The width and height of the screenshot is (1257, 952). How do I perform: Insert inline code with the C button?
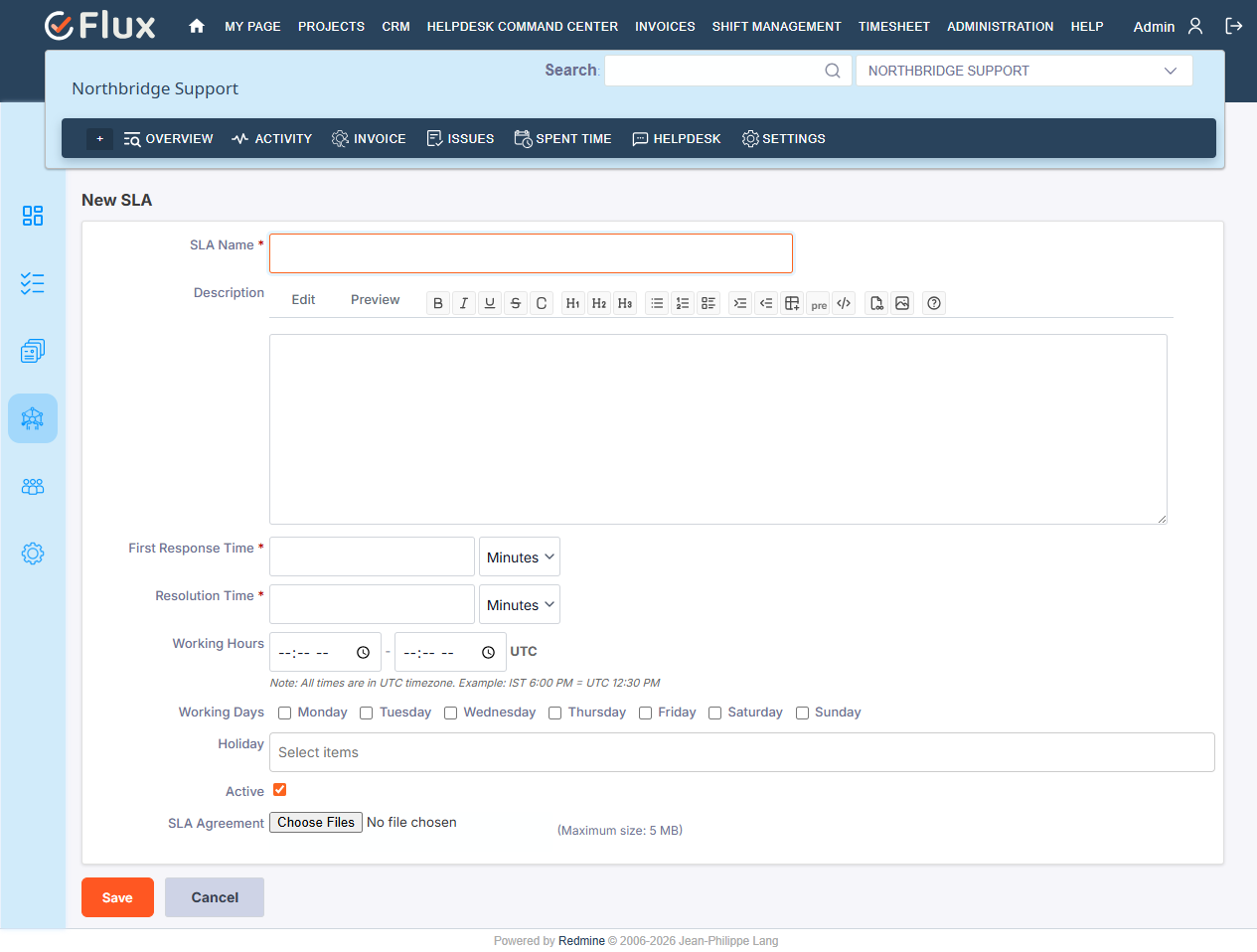(x=542, y=303)
